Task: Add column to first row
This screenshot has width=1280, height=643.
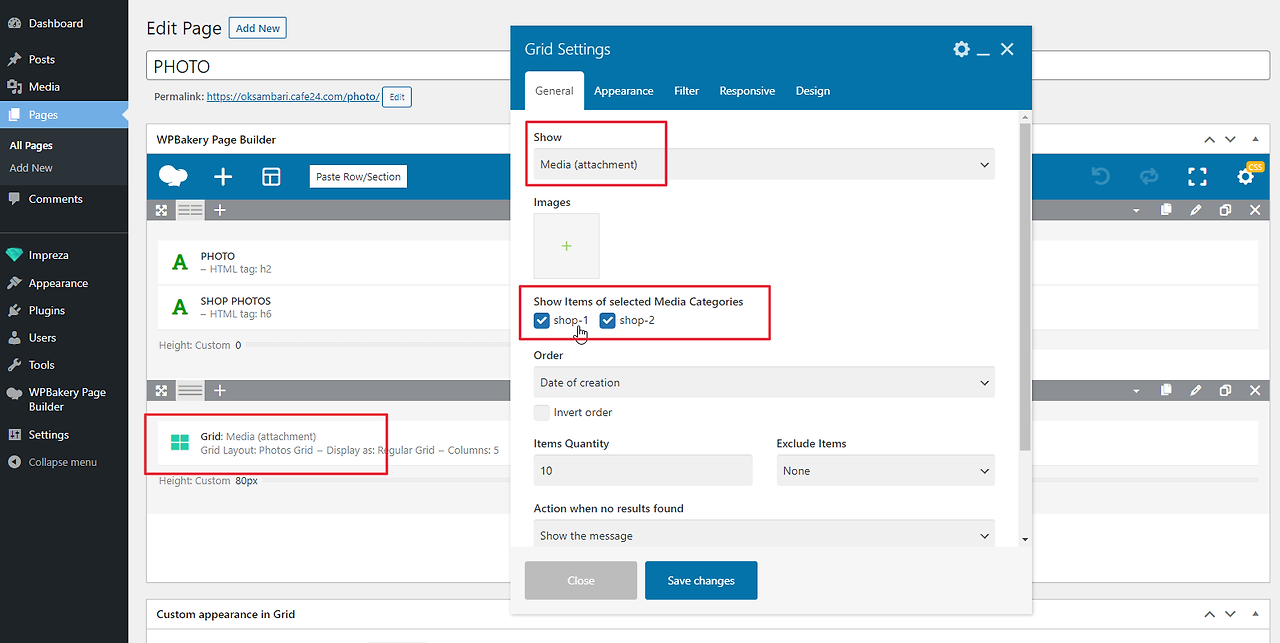Action: click(220, 210)
